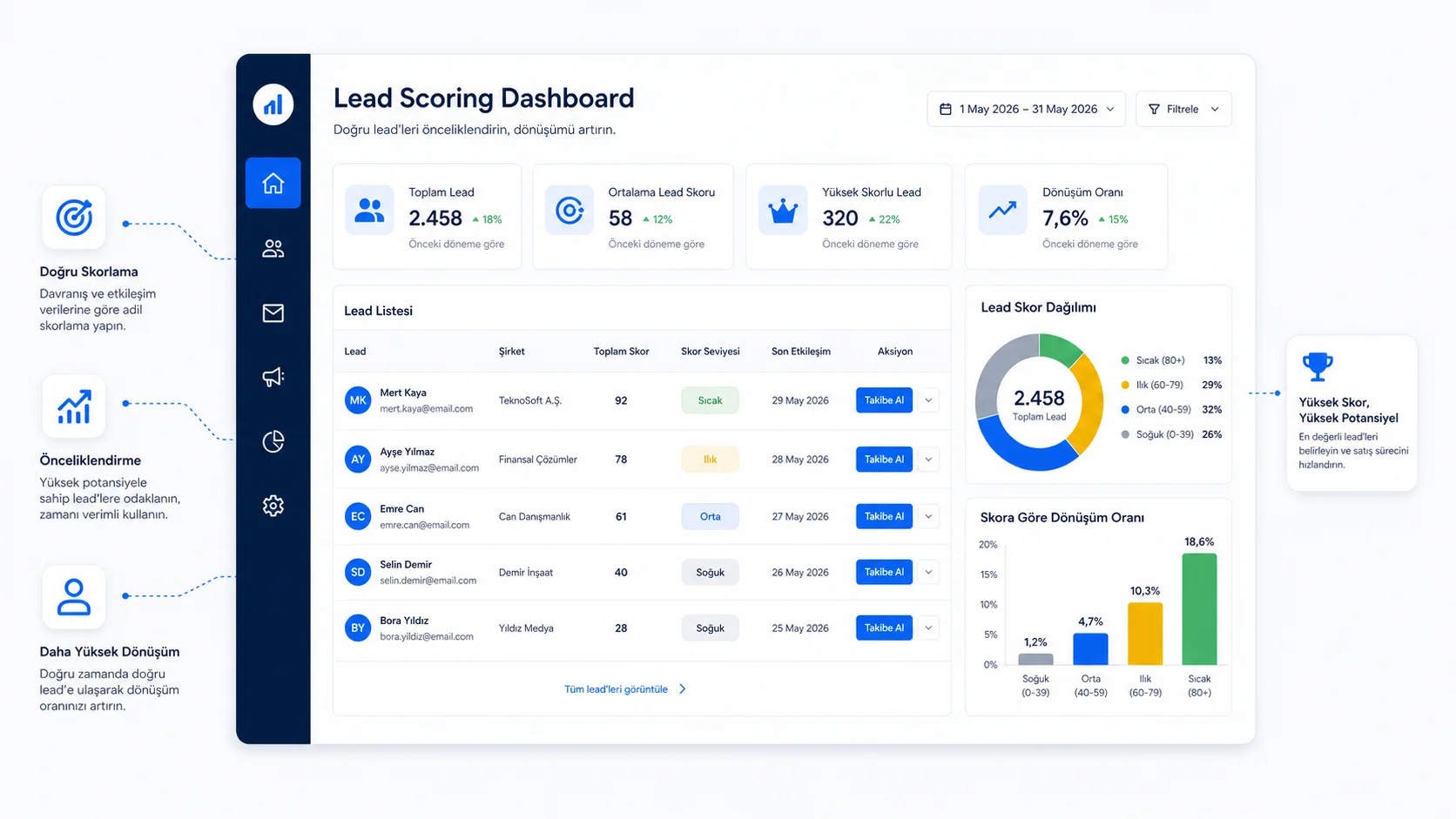Click the score 78 for Ayşe Yılmaz

tap(621, 459)
